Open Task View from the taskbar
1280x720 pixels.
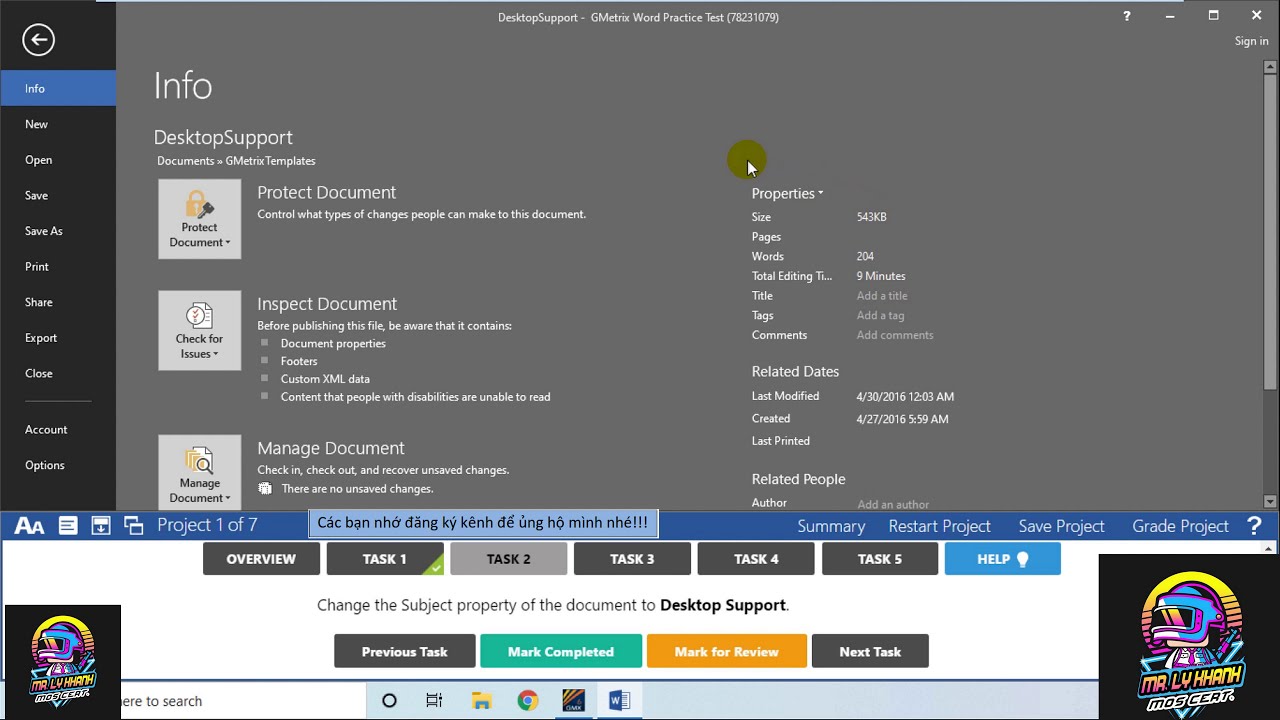pos(434,701)
